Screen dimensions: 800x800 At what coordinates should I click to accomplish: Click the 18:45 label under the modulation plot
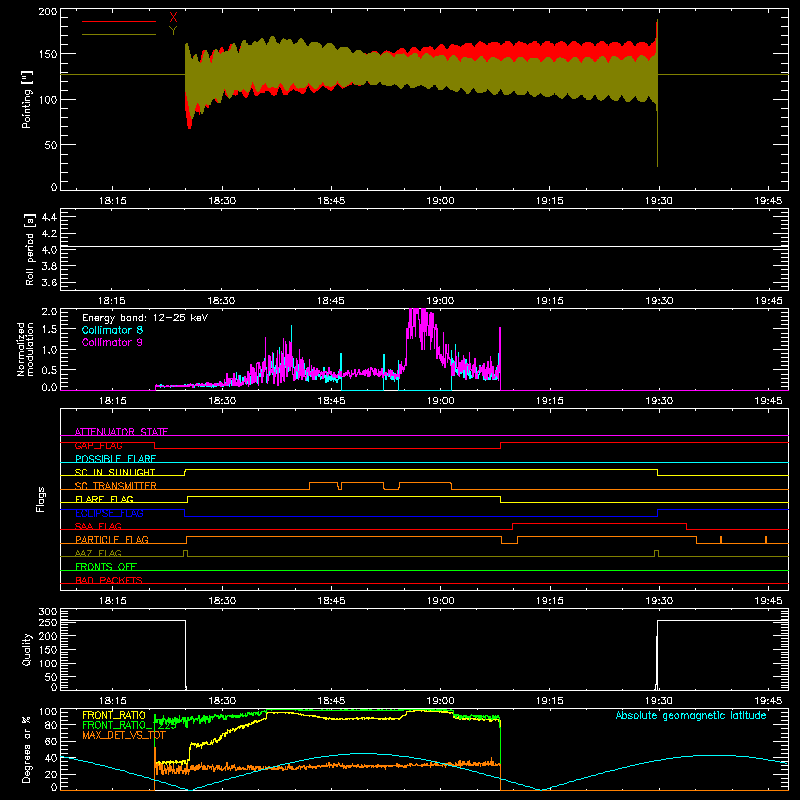[331, 401]
